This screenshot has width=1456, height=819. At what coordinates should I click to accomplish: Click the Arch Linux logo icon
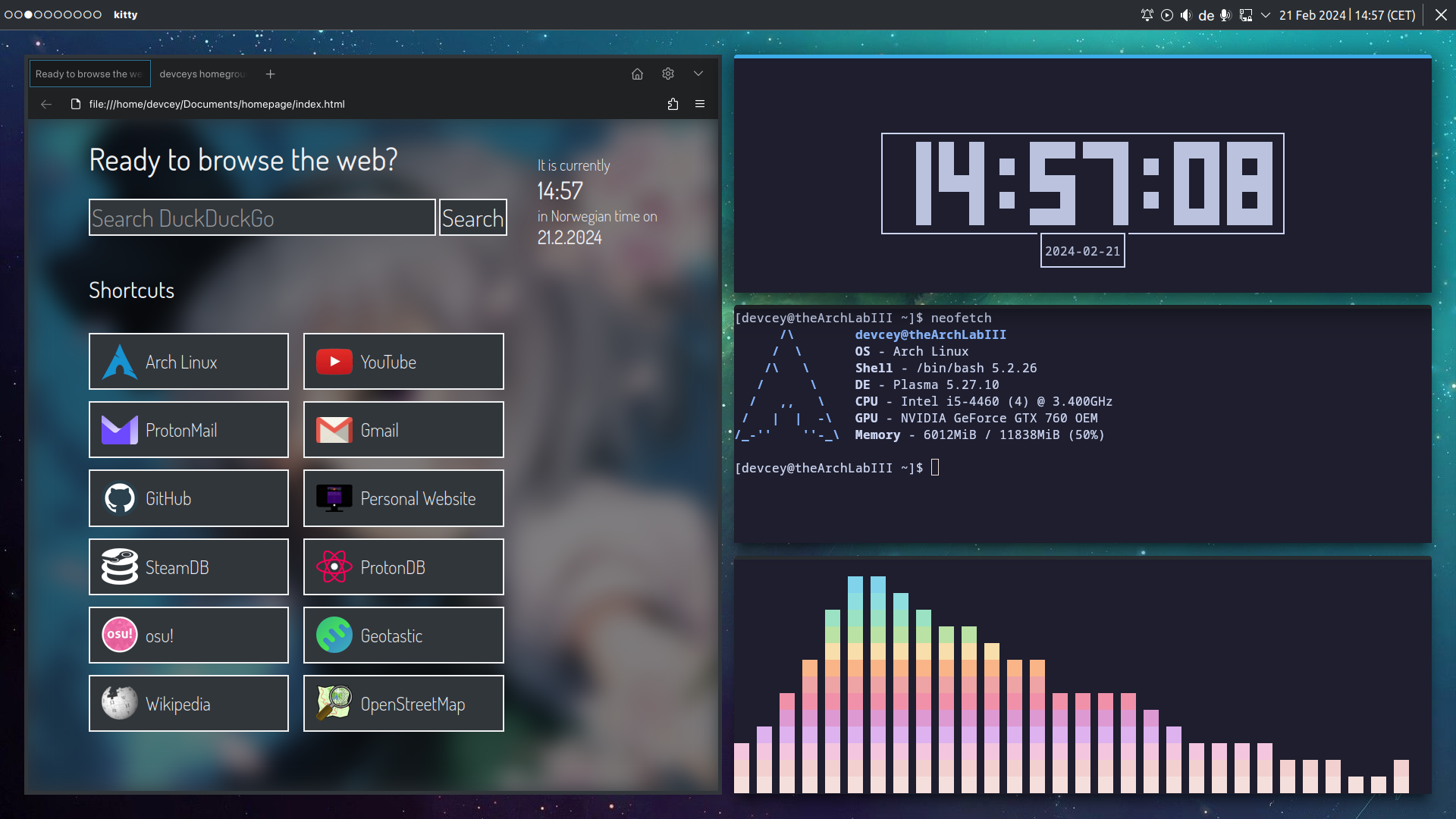120,362
